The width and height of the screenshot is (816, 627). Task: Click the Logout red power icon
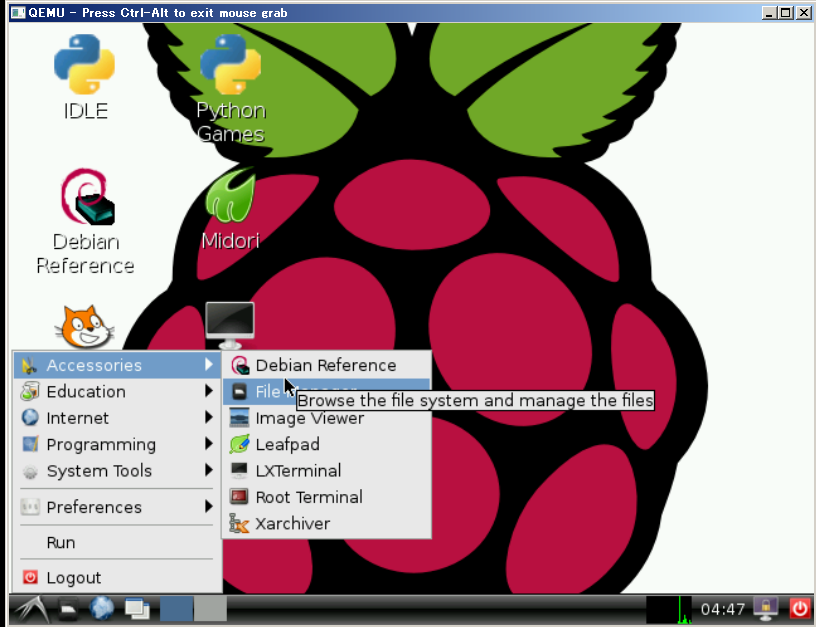pyautogui.click(x=30, y=577)
